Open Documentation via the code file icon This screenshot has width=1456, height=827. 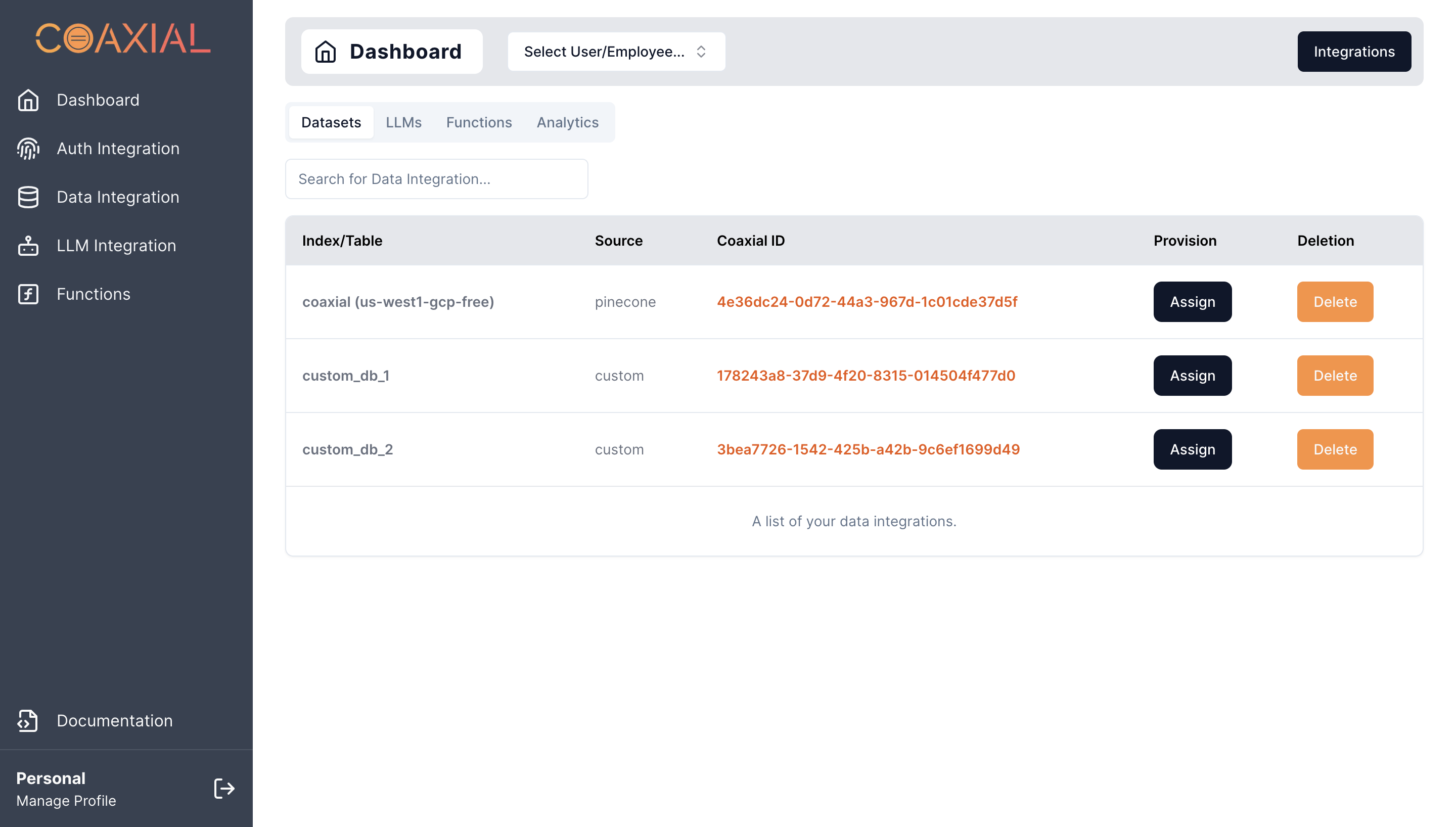(28, 720)
